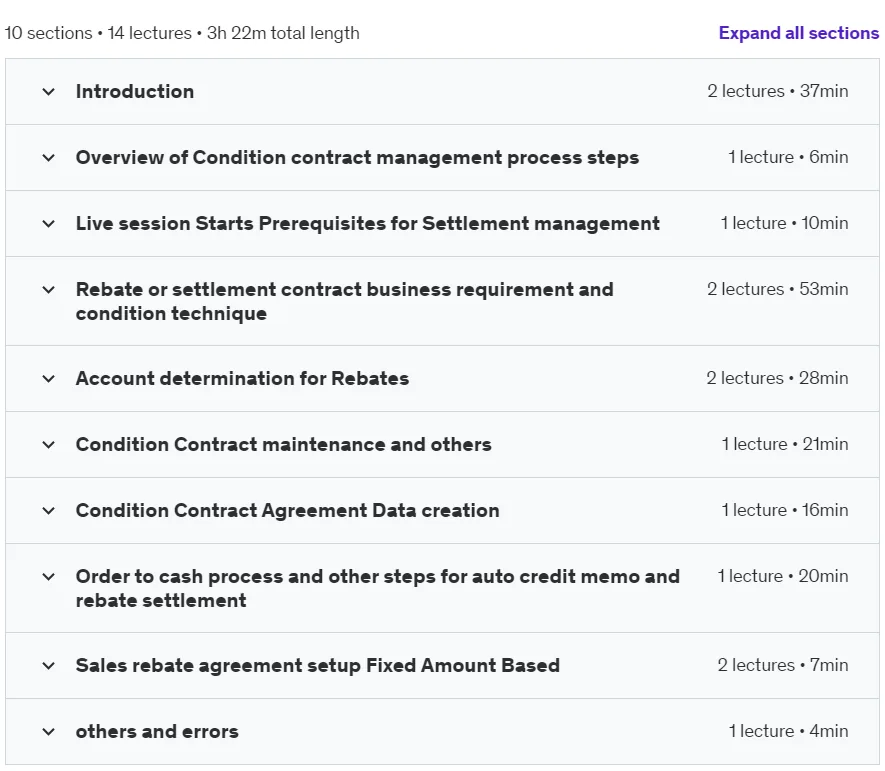Select Condition Contract maintenance and others title

(x=283, y=444)
